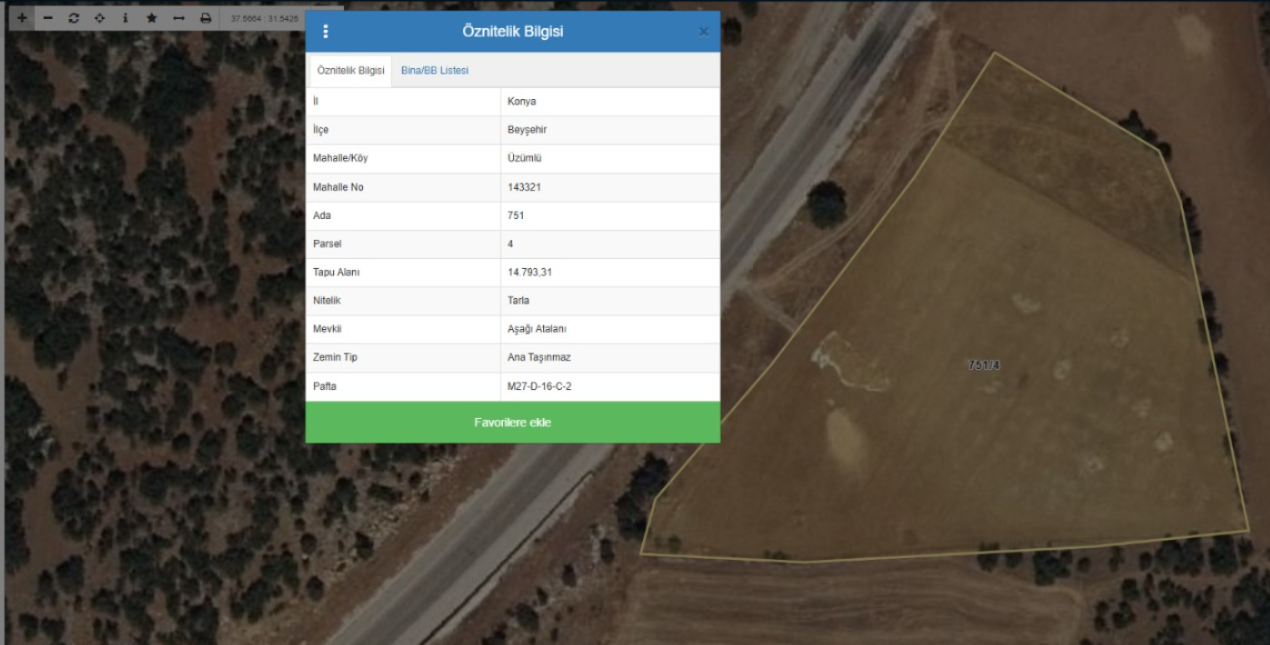The image size is (1270, 645).
Task: Click the refresh map icon
Action: click(x=74, y=18)
